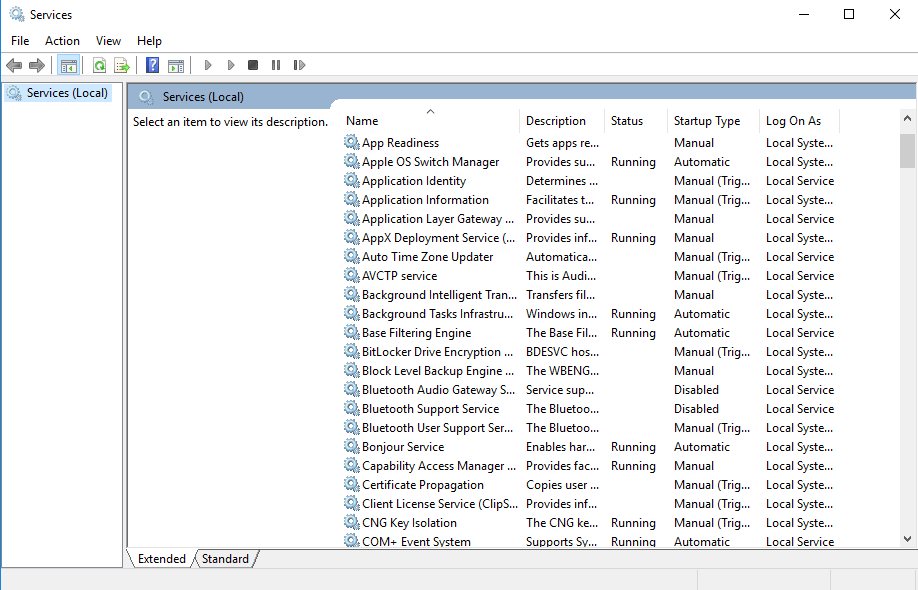Viewport: 918px width, 590px height.
Task: Click the Stop Service square icon
Action: point(253,65)
